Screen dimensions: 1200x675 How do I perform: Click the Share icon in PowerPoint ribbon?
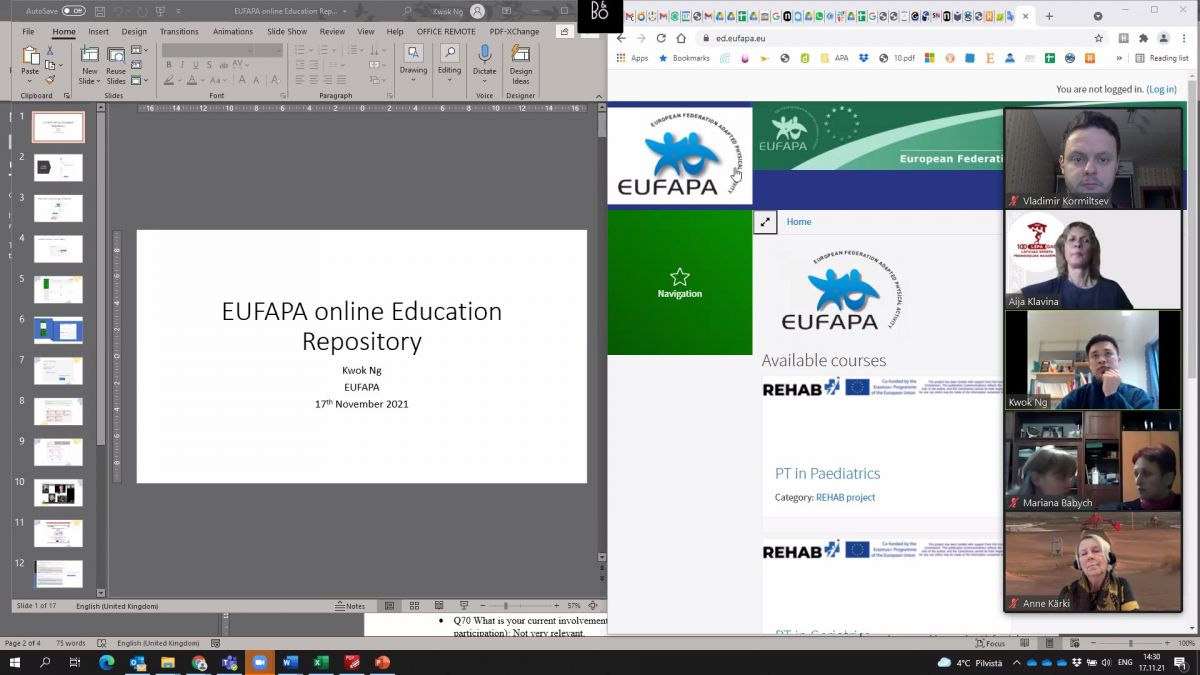[565, 31]
